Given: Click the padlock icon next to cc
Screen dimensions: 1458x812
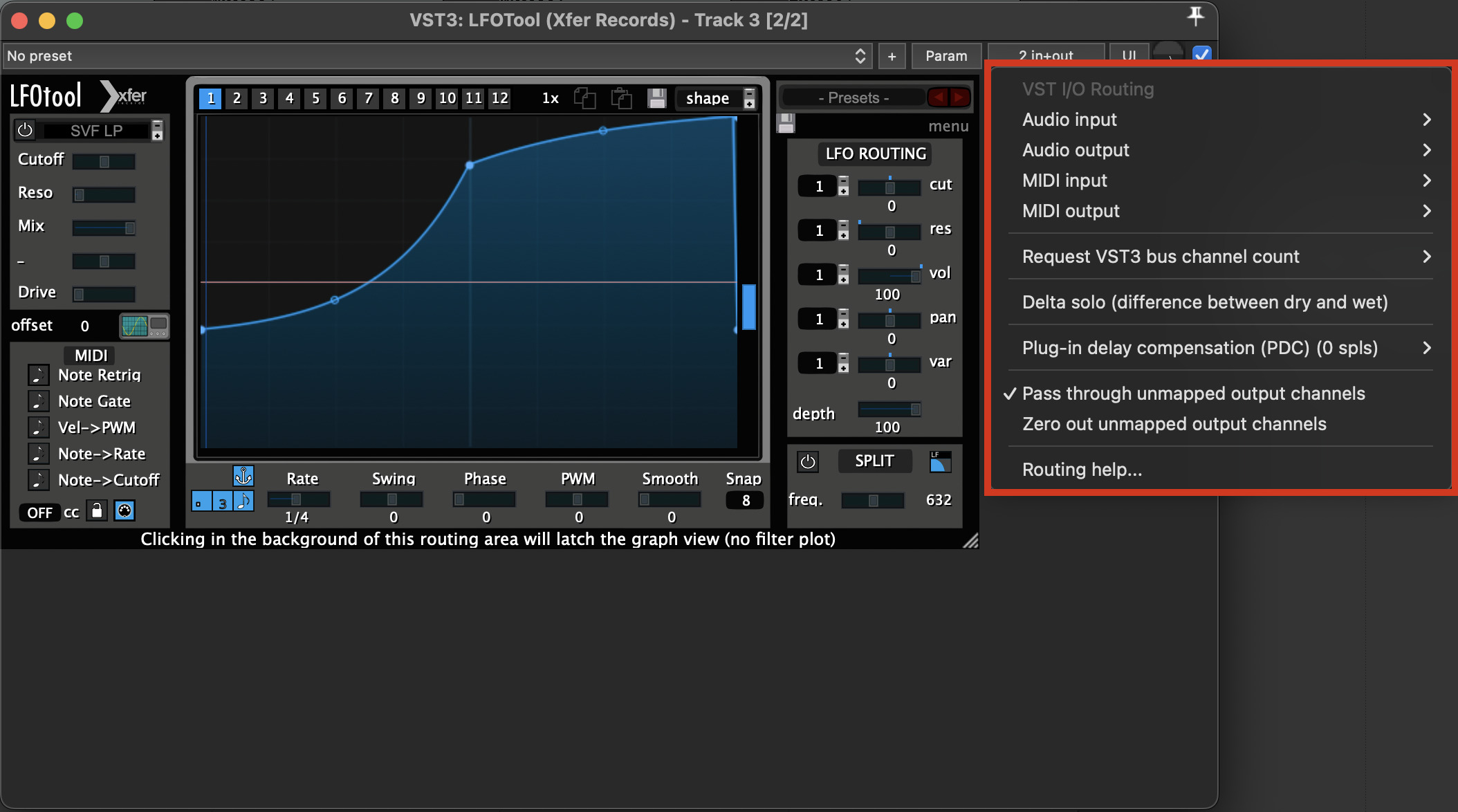Looking at the screenshot, I should [x=97, y=511].
